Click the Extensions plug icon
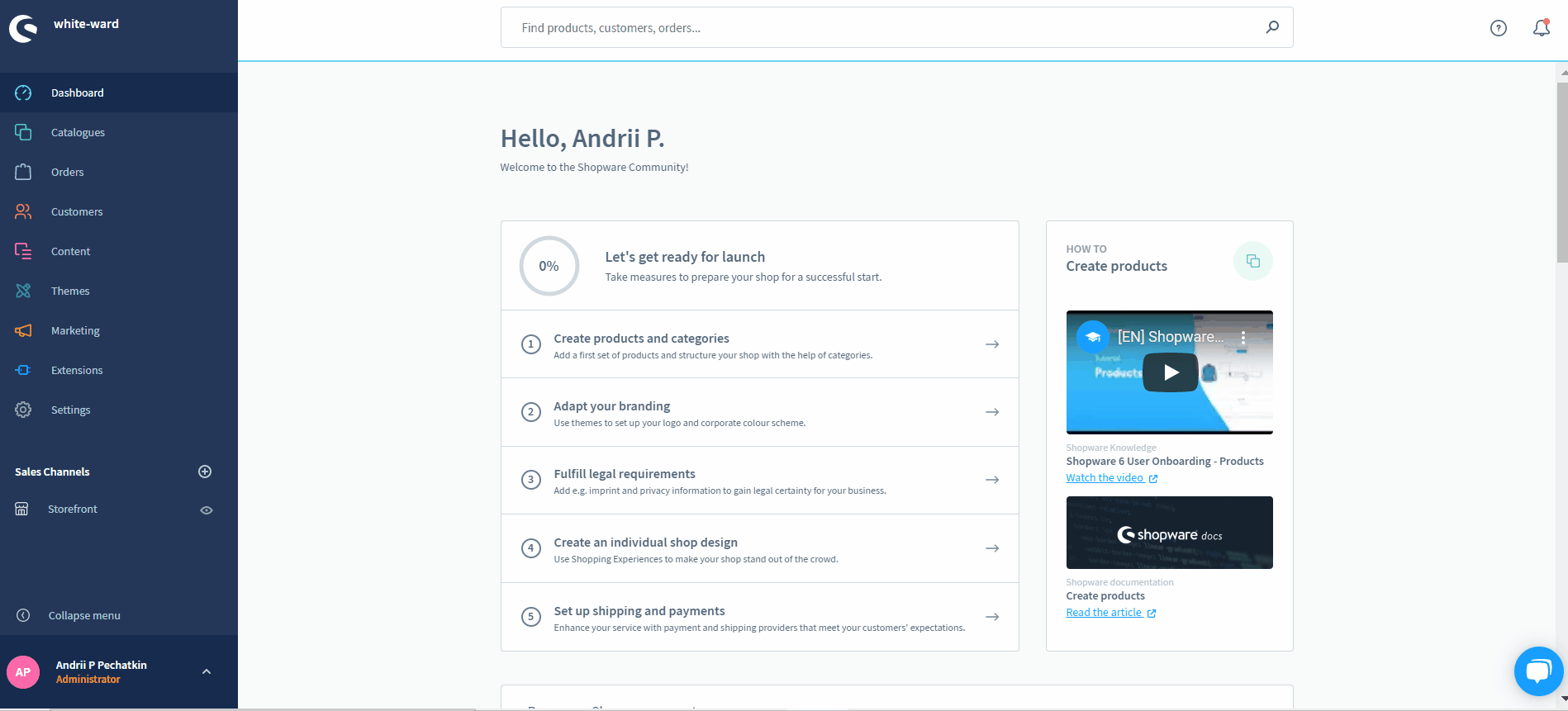 23,370
